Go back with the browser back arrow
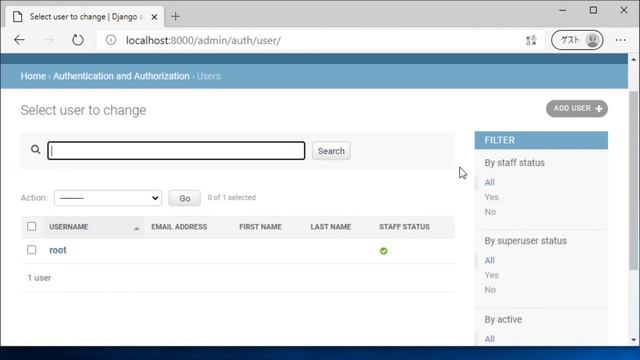Viewport: 640px width, 360px height. pos(19,40)
